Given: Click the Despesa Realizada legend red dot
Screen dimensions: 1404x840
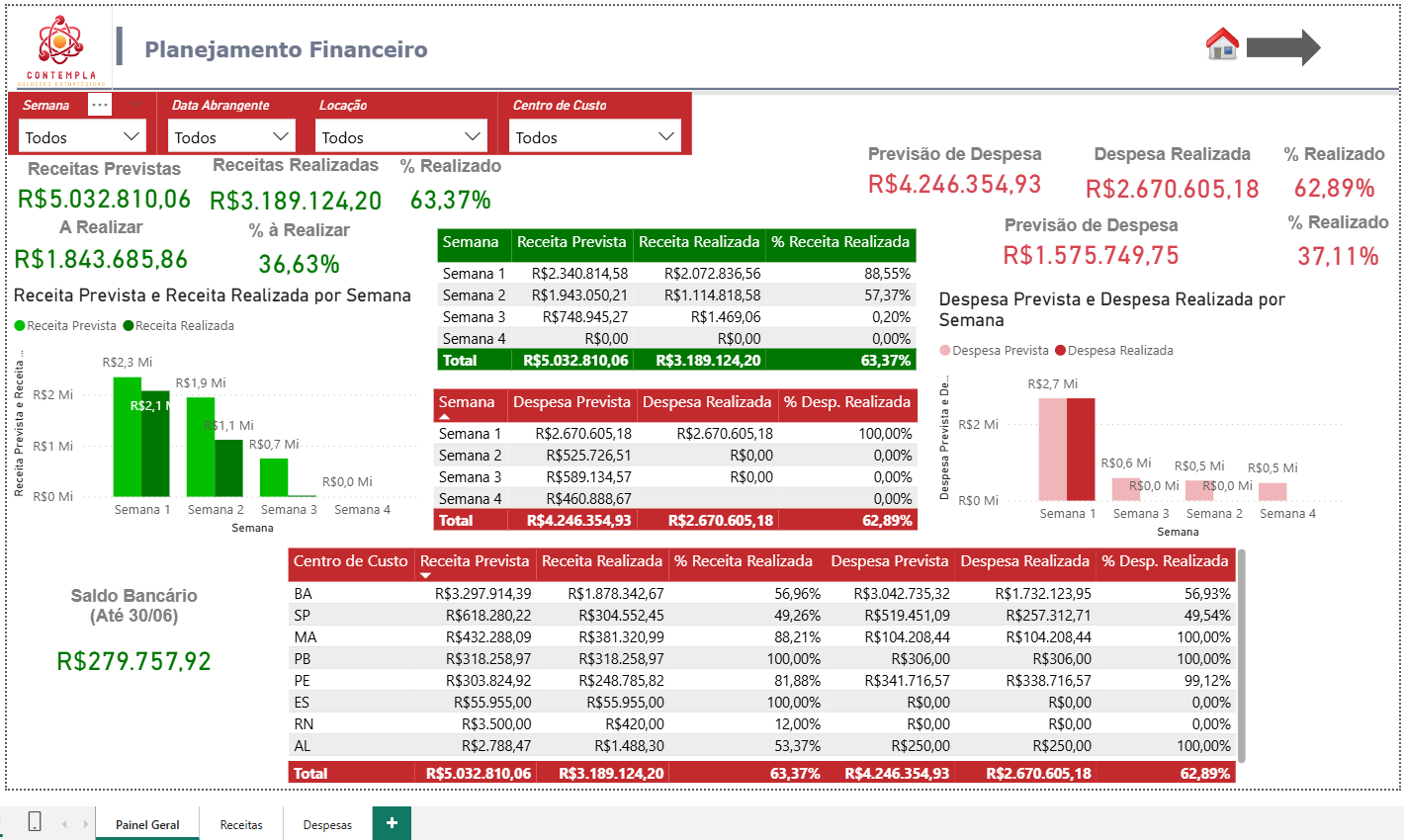Looking at the screenshot, I should [1061, 351].
